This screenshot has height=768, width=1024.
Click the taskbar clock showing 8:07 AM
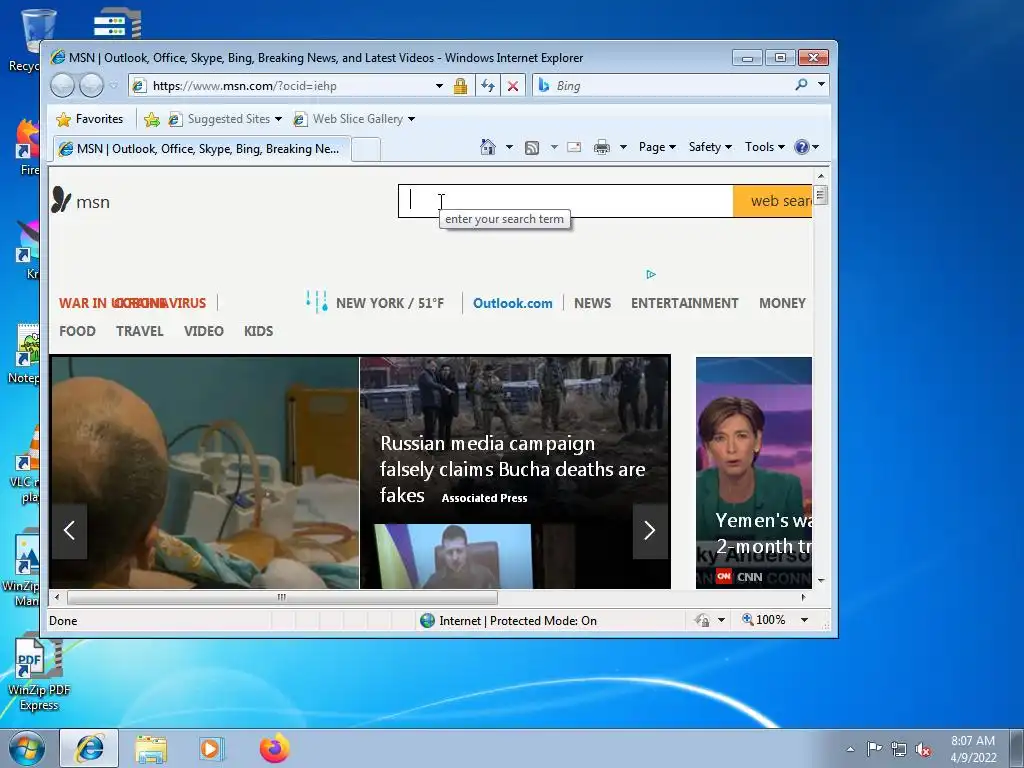972,749
